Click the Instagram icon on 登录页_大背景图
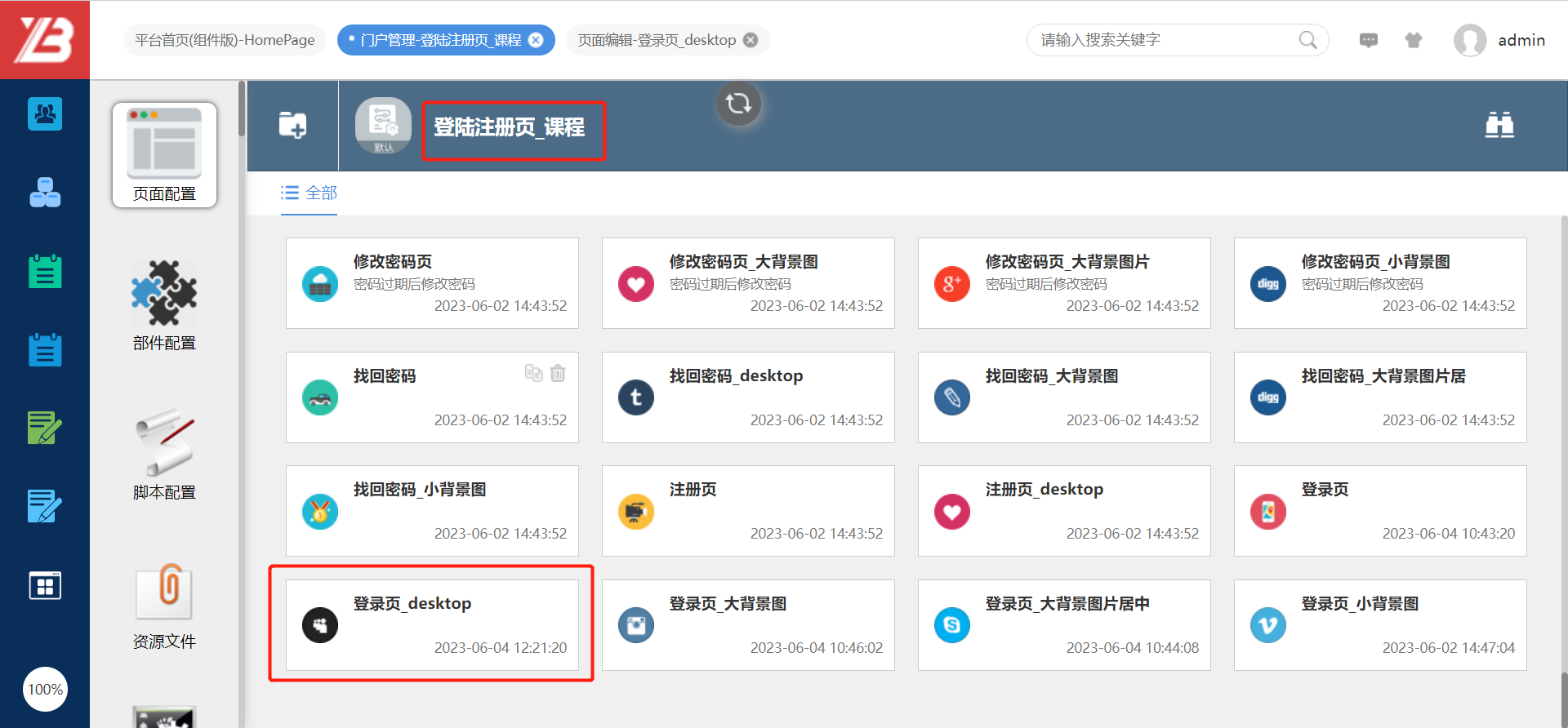This screenshot has height=728, width=1568. point(636,626)
